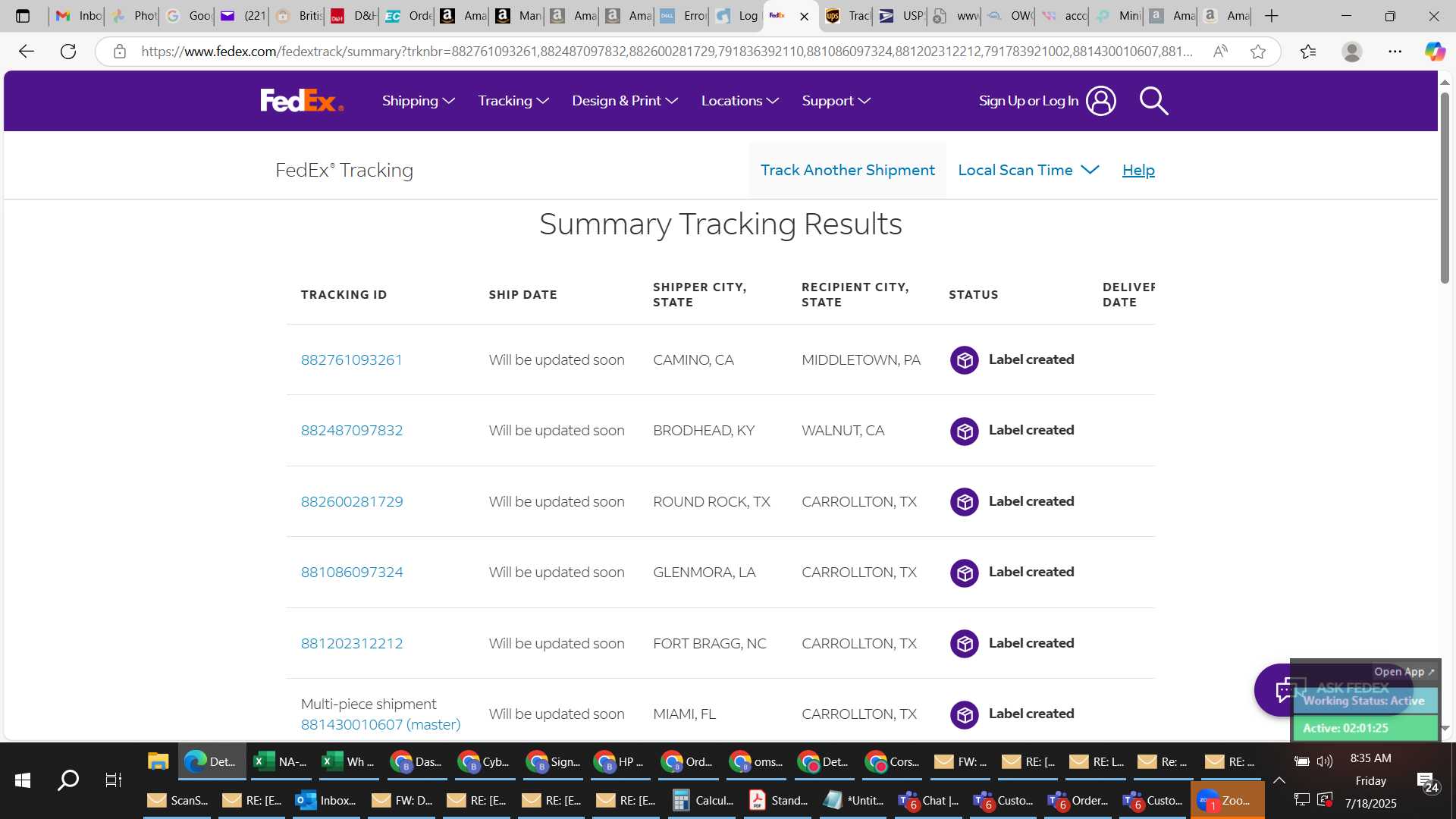Screen dimensions: 1456x819
Task: Add this page to favorites star
Action: 1258,52
